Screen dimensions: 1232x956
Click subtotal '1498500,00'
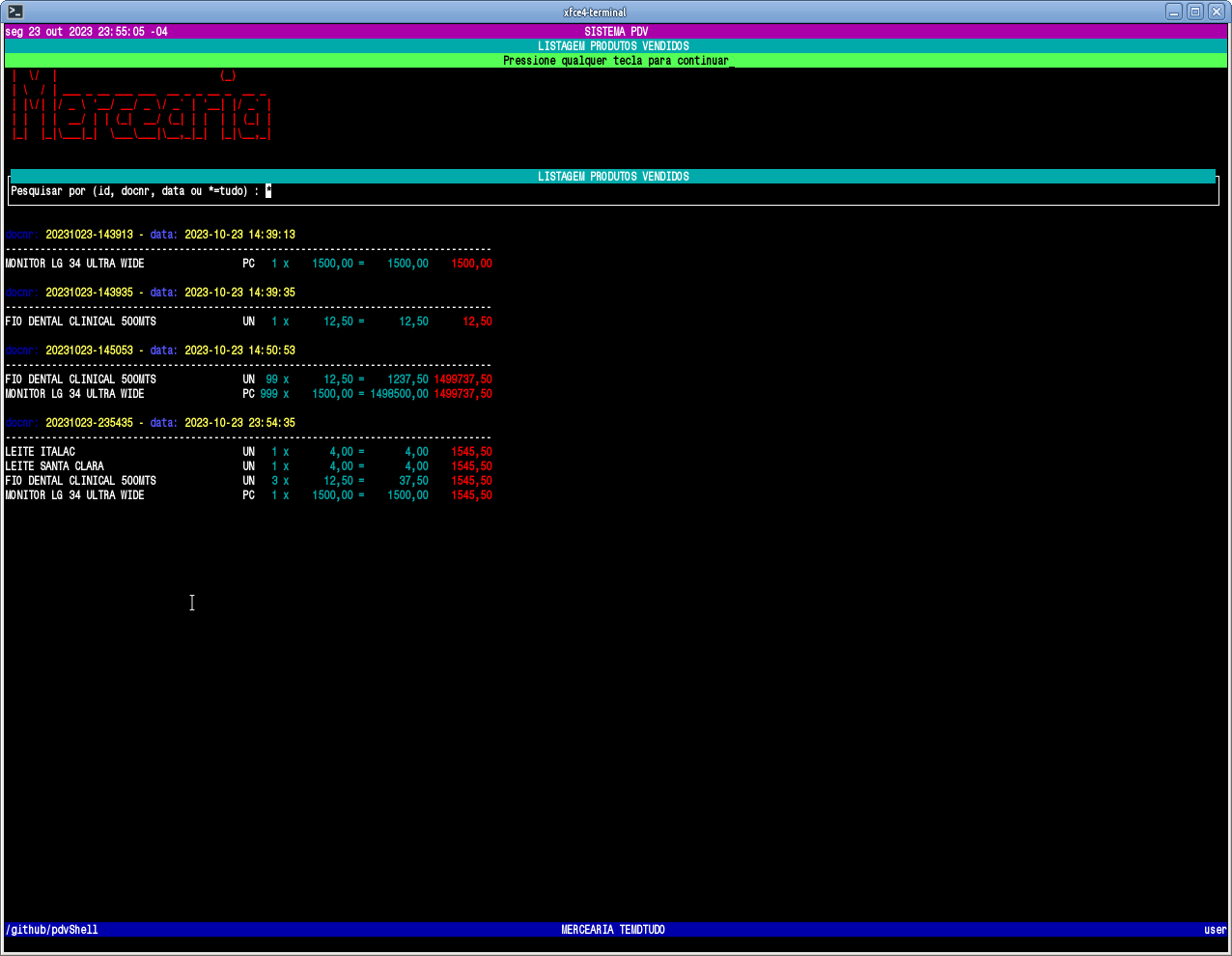click(399, 394)
